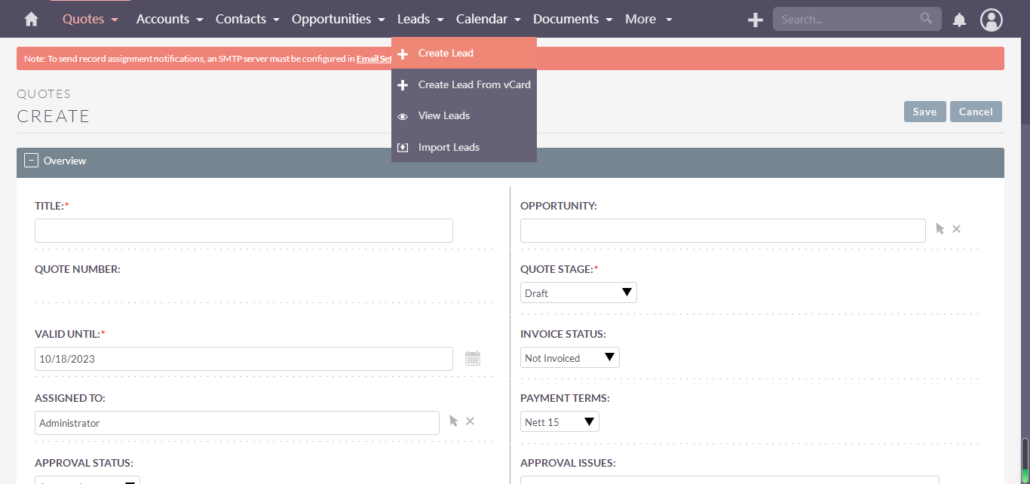
Task: Click the Cancel button
Action: (x=975, y=112)
